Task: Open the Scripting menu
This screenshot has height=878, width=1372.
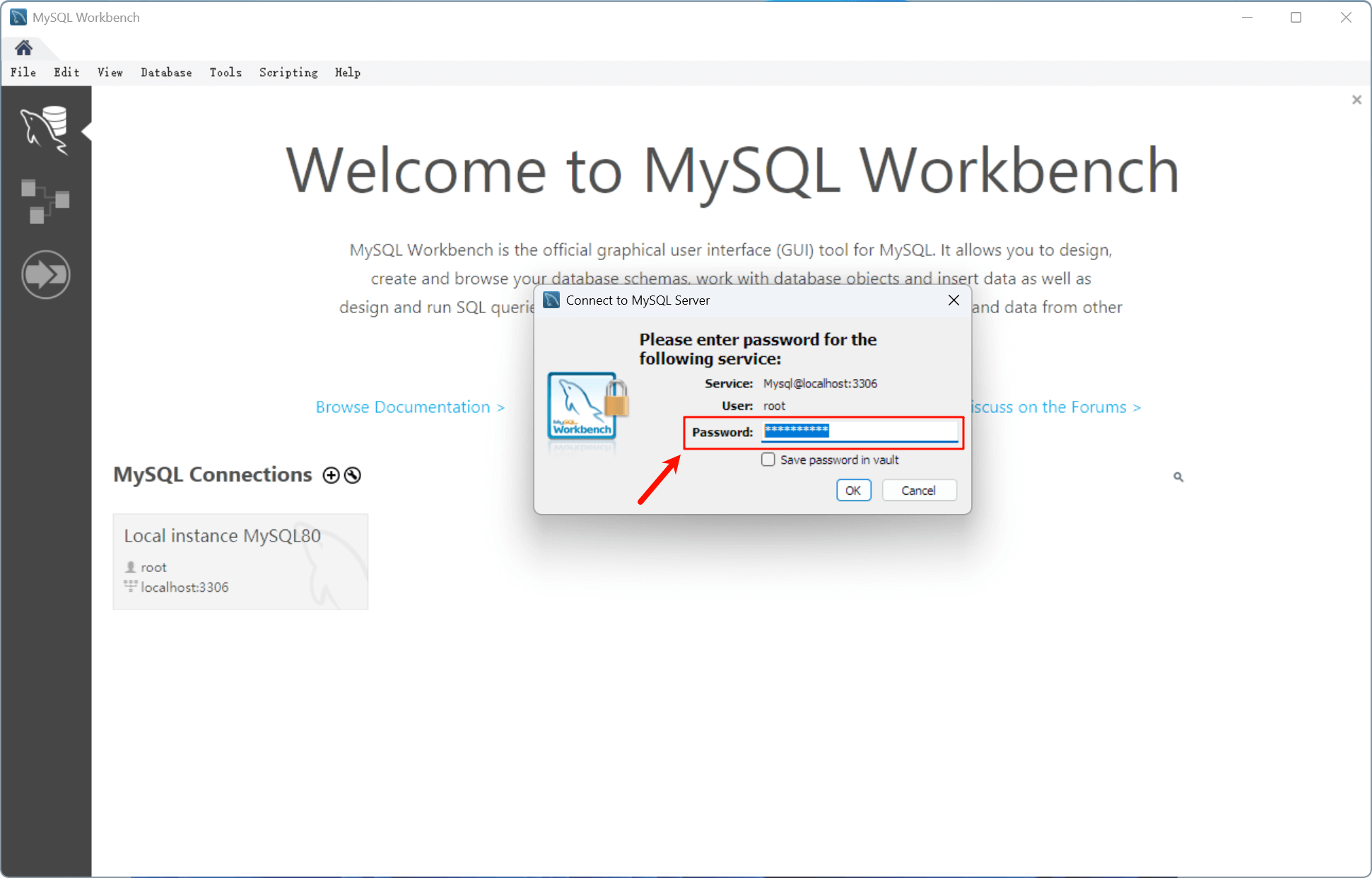Action: coord(288,72)
